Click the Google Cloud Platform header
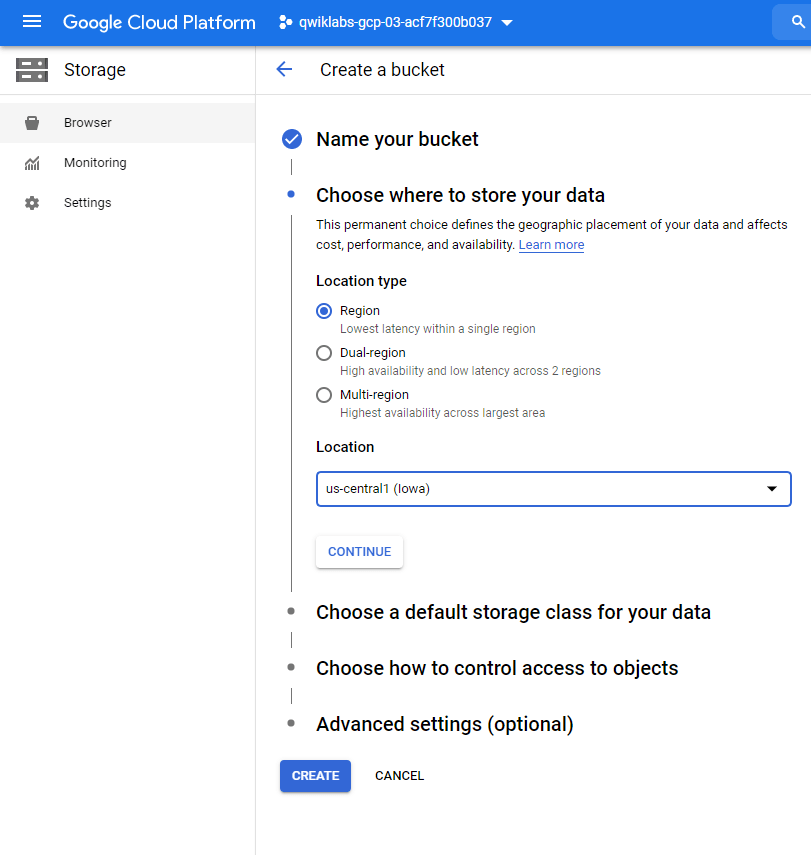811x855 pixels. coord(158,22)
